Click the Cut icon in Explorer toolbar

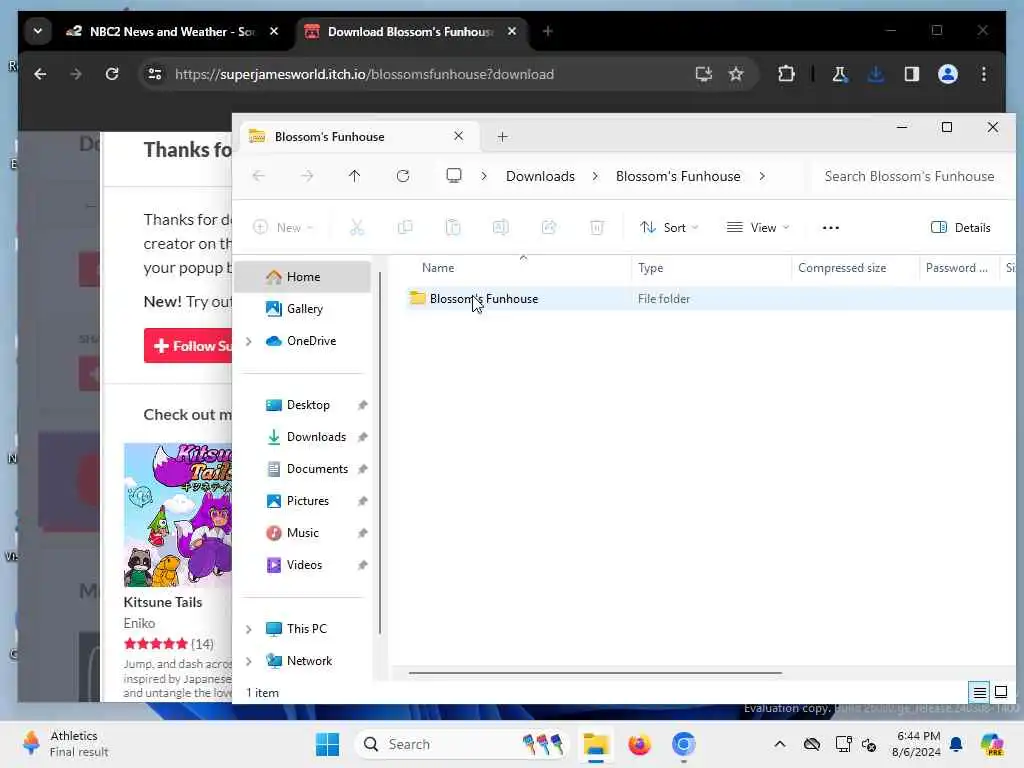coord(357,227)
